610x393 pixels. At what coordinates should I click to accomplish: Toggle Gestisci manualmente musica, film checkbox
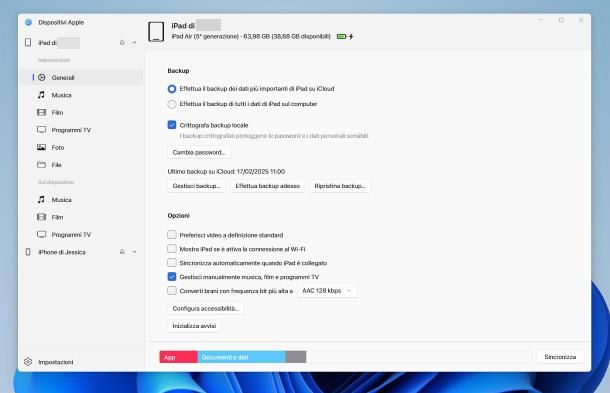(172, 277)
